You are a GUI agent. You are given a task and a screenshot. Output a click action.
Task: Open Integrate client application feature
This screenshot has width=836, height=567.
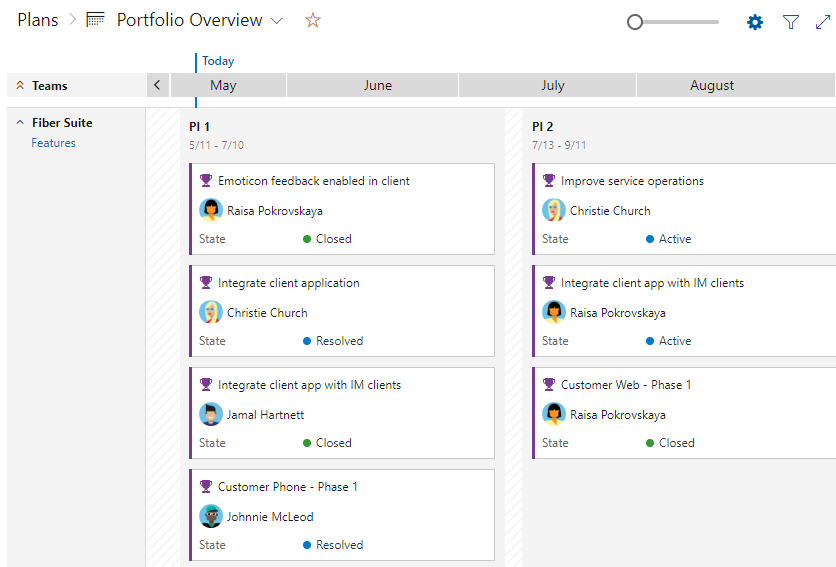pyautogui.click(x=288, y=283)
